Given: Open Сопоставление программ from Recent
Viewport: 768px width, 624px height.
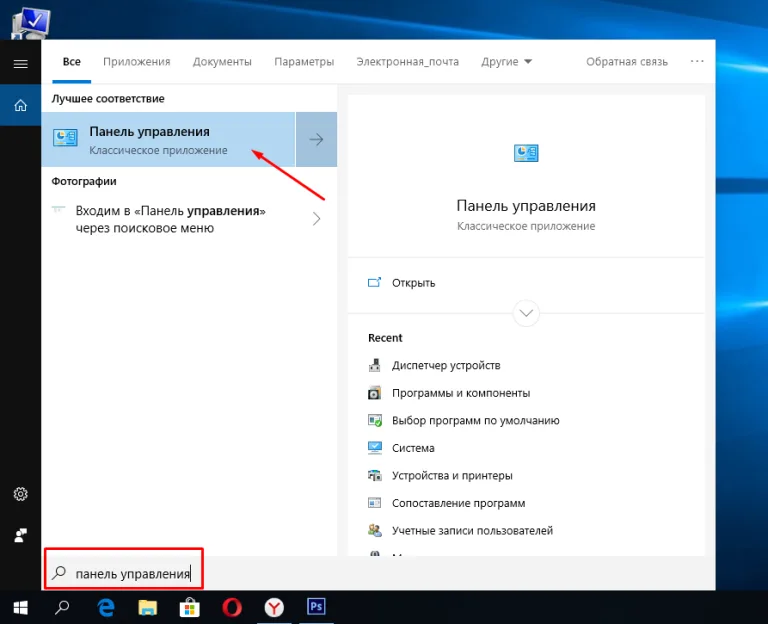Looking at the screenshot, I should [x=458, y=503].
